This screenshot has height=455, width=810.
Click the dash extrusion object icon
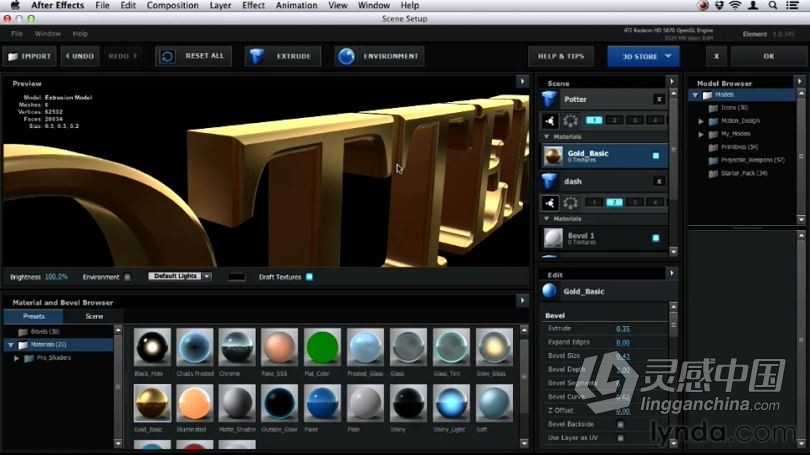point(549,181)
